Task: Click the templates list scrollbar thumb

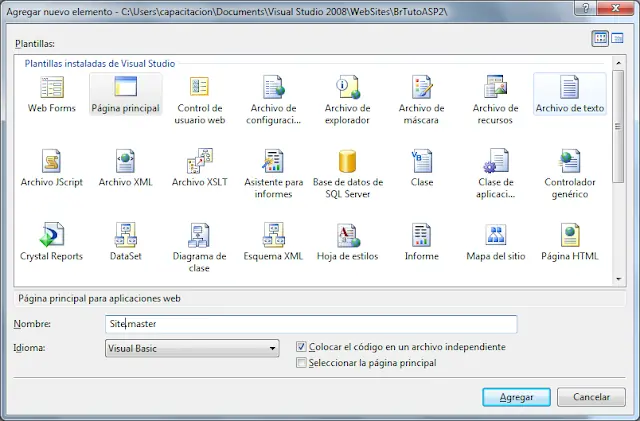Action: [x=618, y=127]
